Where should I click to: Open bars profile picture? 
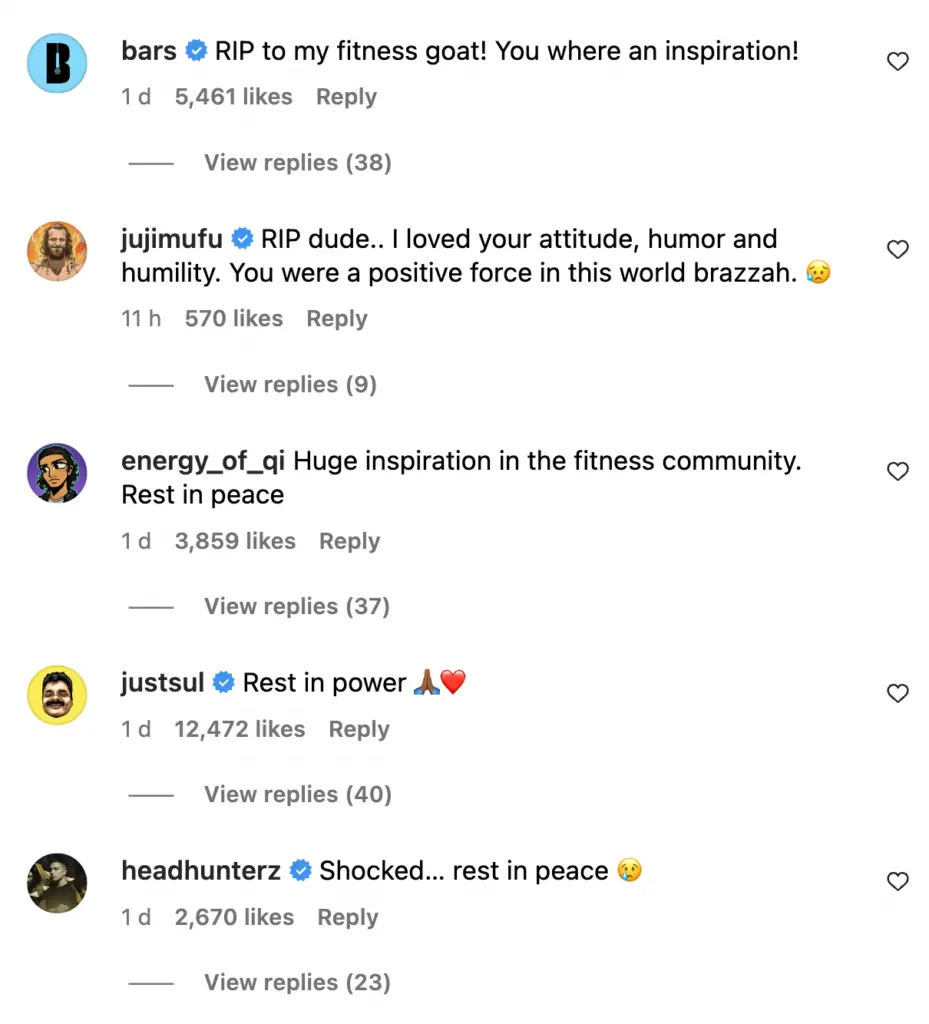pos(57,62)
